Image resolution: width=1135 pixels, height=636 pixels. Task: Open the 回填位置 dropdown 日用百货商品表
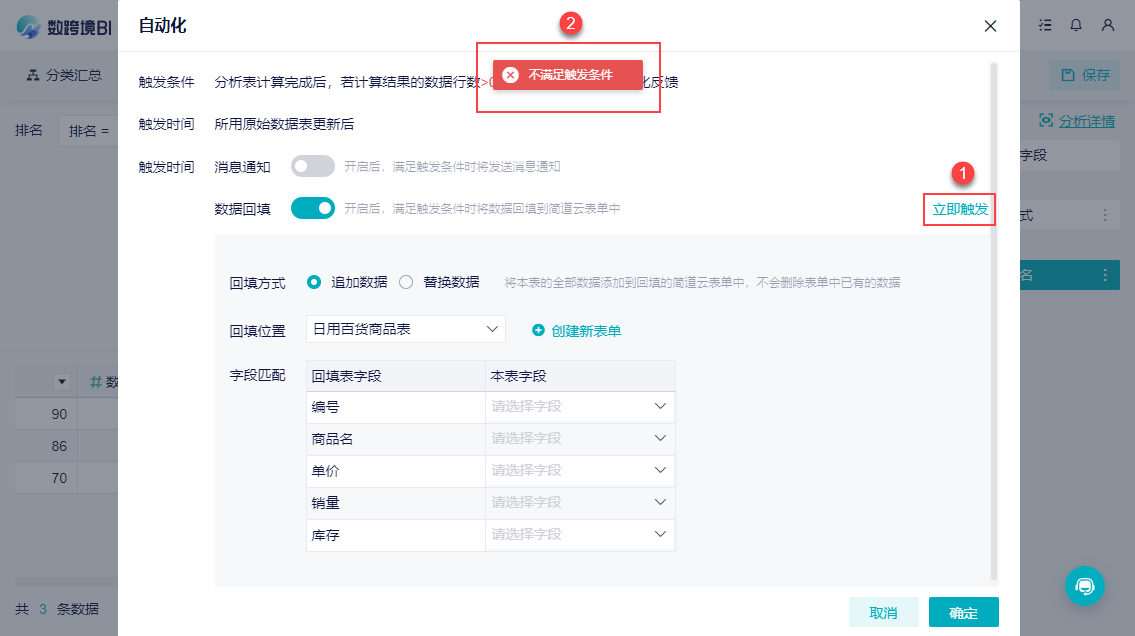coord(405,329)
